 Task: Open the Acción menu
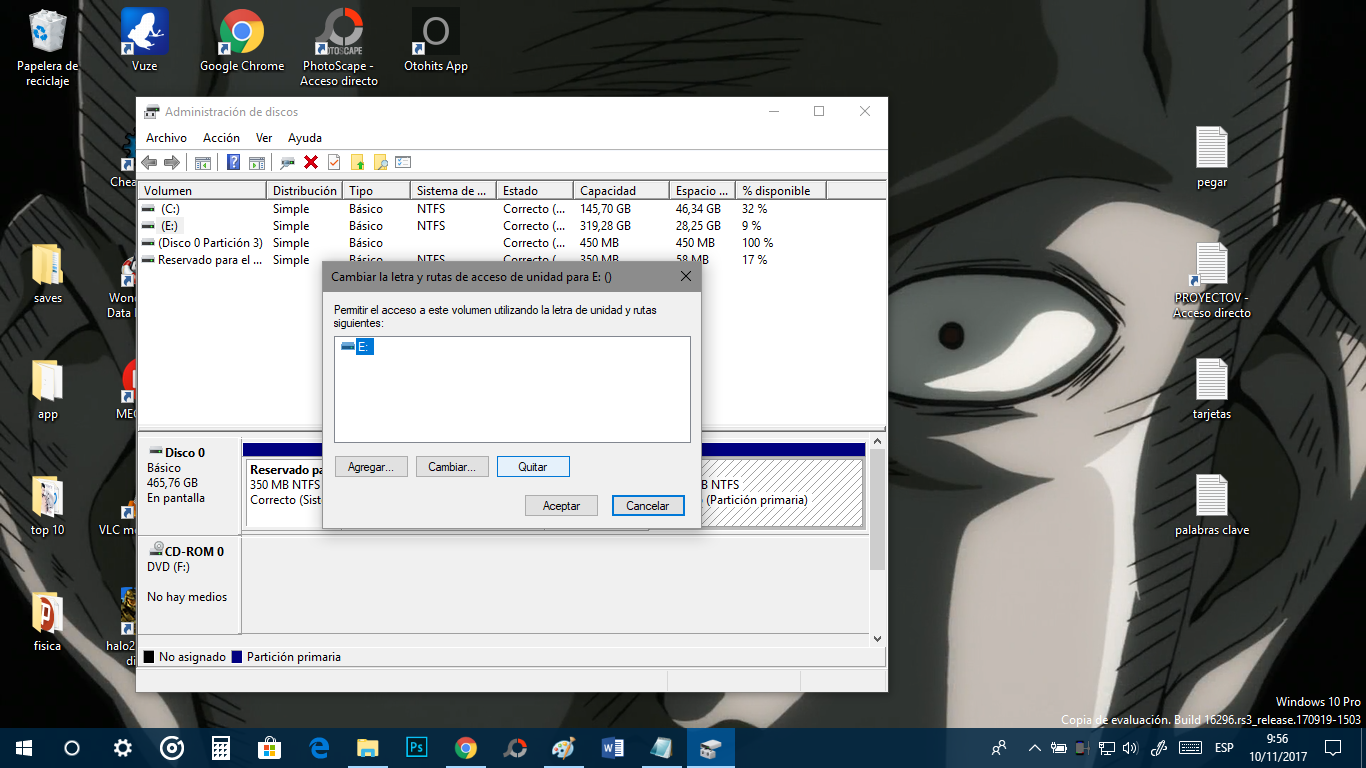point(221,138)
